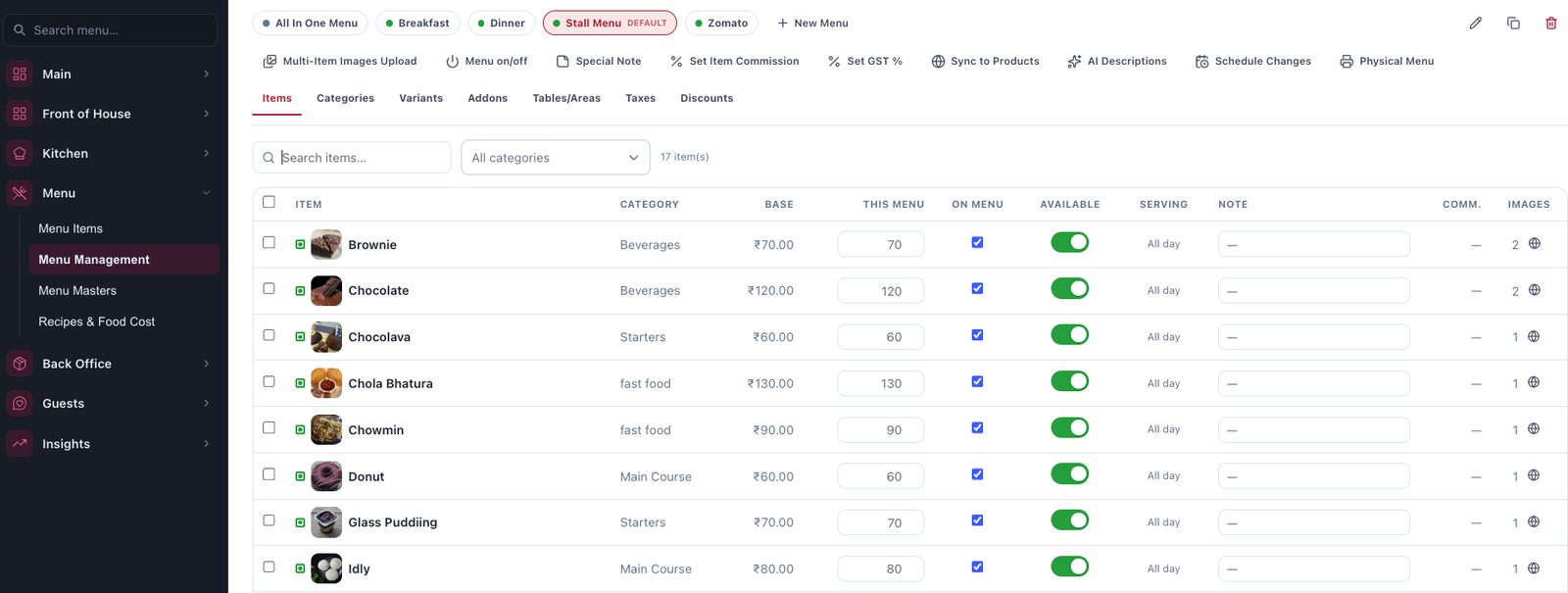The width and height of the screenshot is (1568, 593).
Task: Open Menu Masters in sidebar
Action: coord(77,290)
